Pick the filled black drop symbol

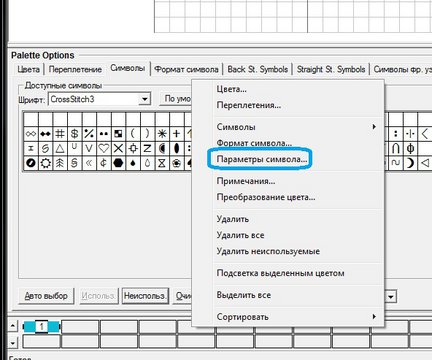(133, 163)
